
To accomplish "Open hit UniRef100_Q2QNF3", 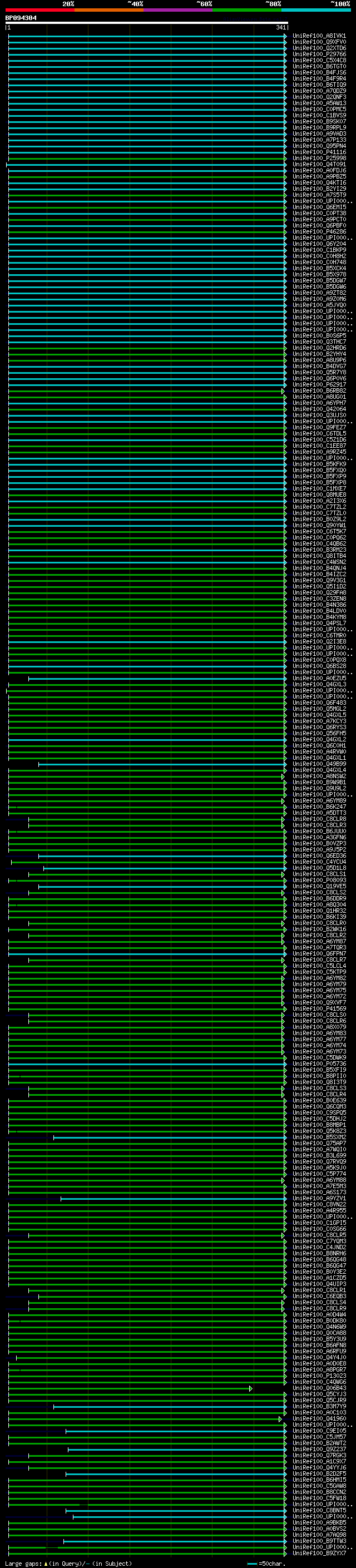I will 319,97.
